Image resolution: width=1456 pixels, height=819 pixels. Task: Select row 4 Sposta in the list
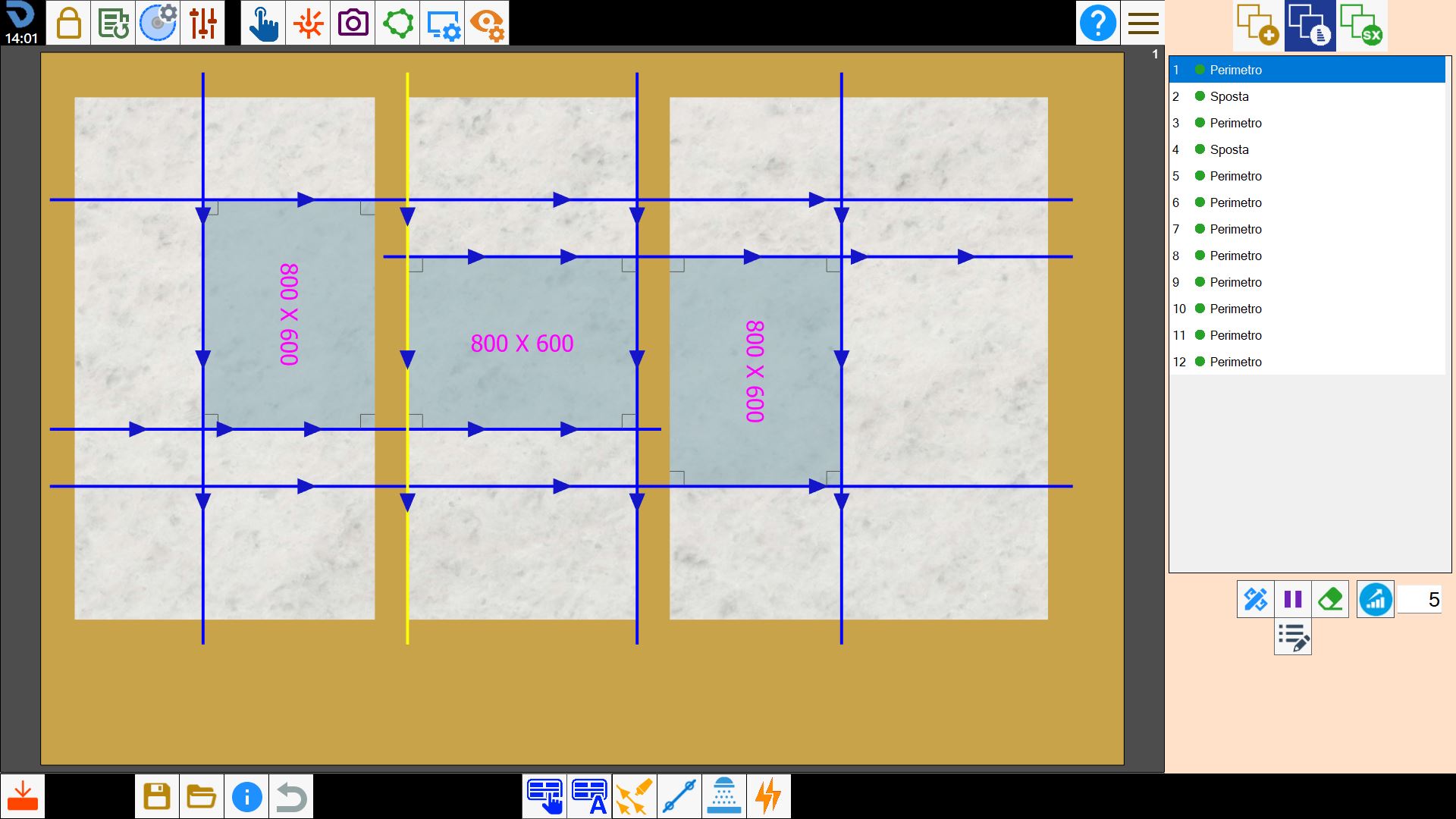1307,149
